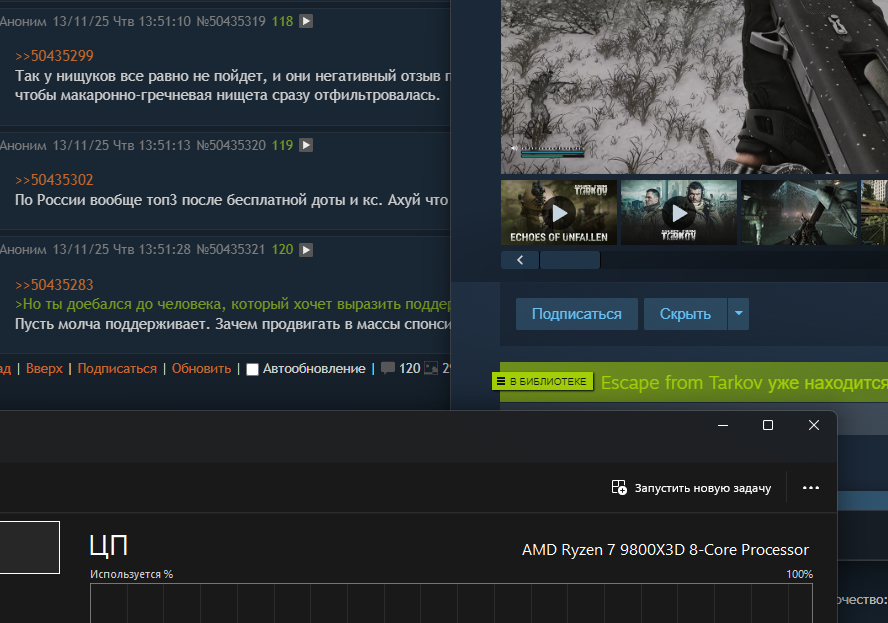Play the second Tarkov trailer thumbnail
The image size is (888, 623).
click(679, 213)
